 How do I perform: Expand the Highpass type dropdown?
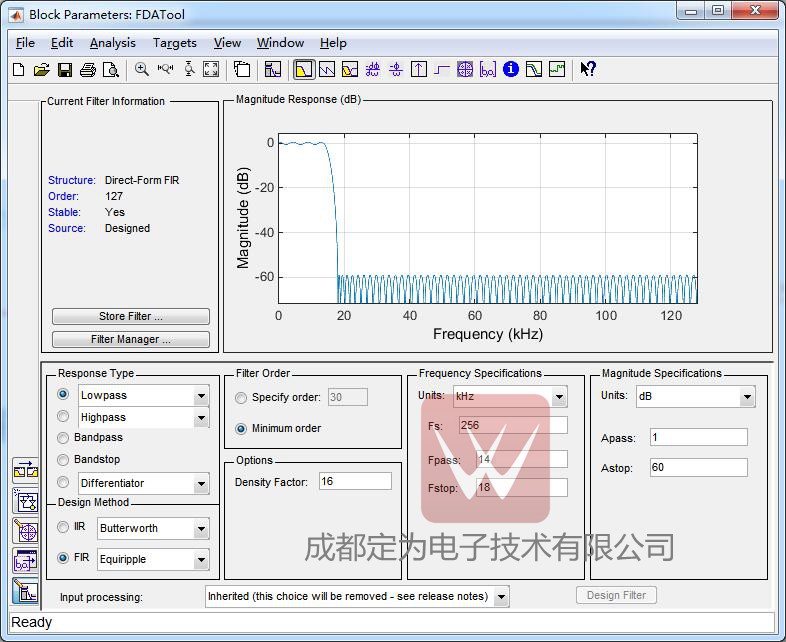201,417
